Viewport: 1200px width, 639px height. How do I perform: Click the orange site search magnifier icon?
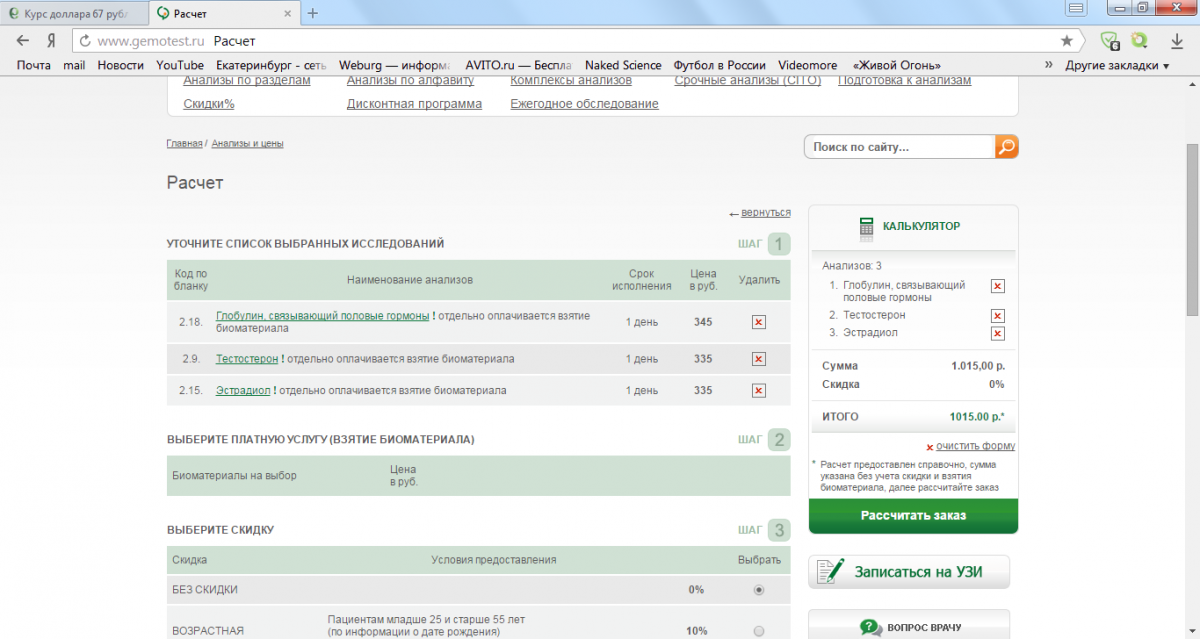[x=1006, y=147]
